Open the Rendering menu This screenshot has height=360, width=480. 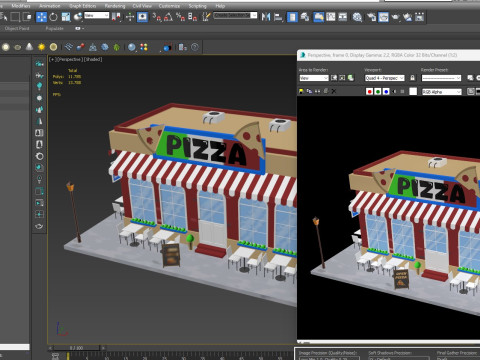coord(115,6)
